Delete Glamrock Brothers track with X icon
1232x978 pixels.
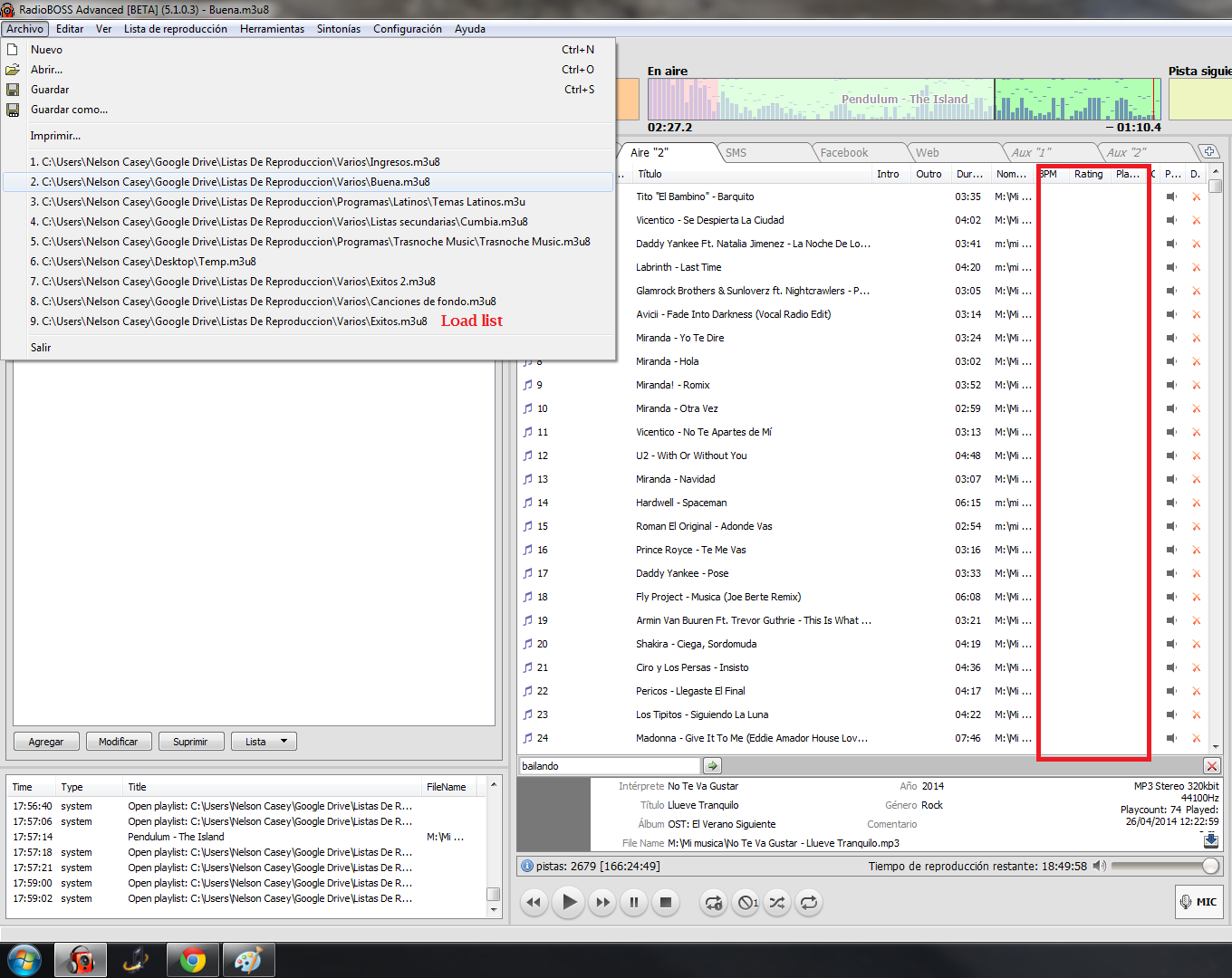(1196, 291)
